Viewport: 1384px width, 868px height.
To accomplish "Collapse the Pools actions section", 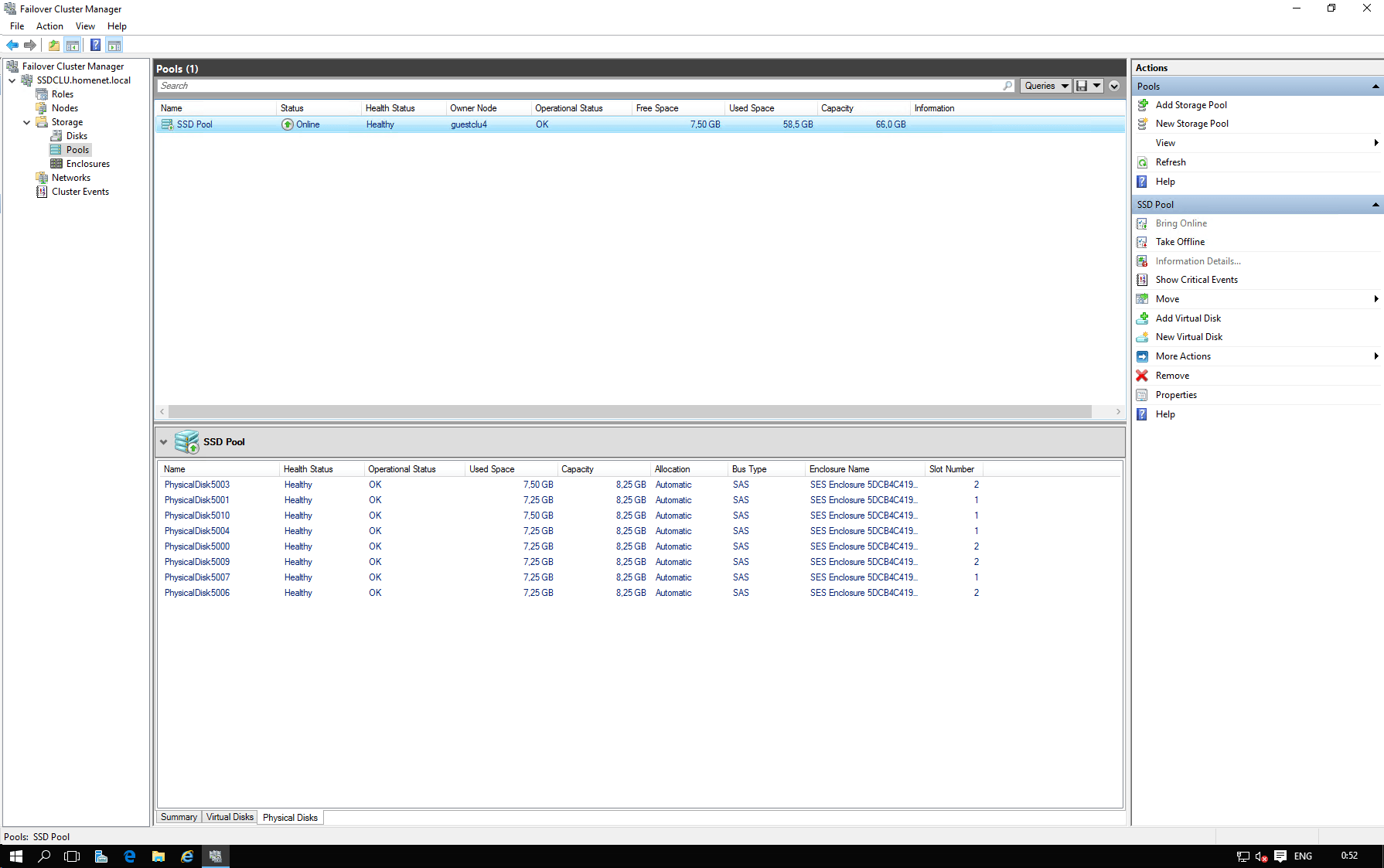I will coord(1375,87).
